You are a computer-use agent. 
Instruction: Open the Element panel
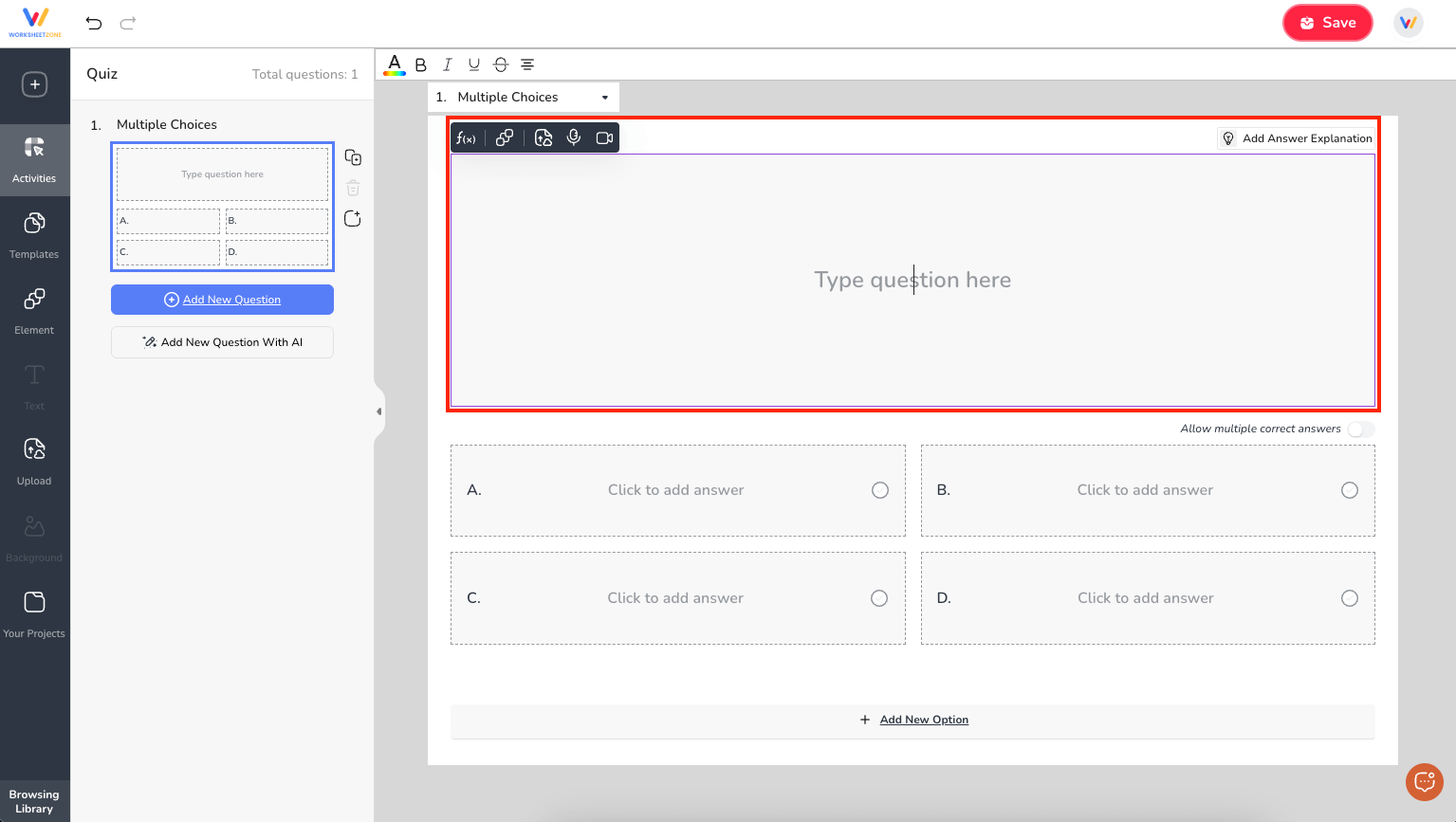[x=34, y=311]
